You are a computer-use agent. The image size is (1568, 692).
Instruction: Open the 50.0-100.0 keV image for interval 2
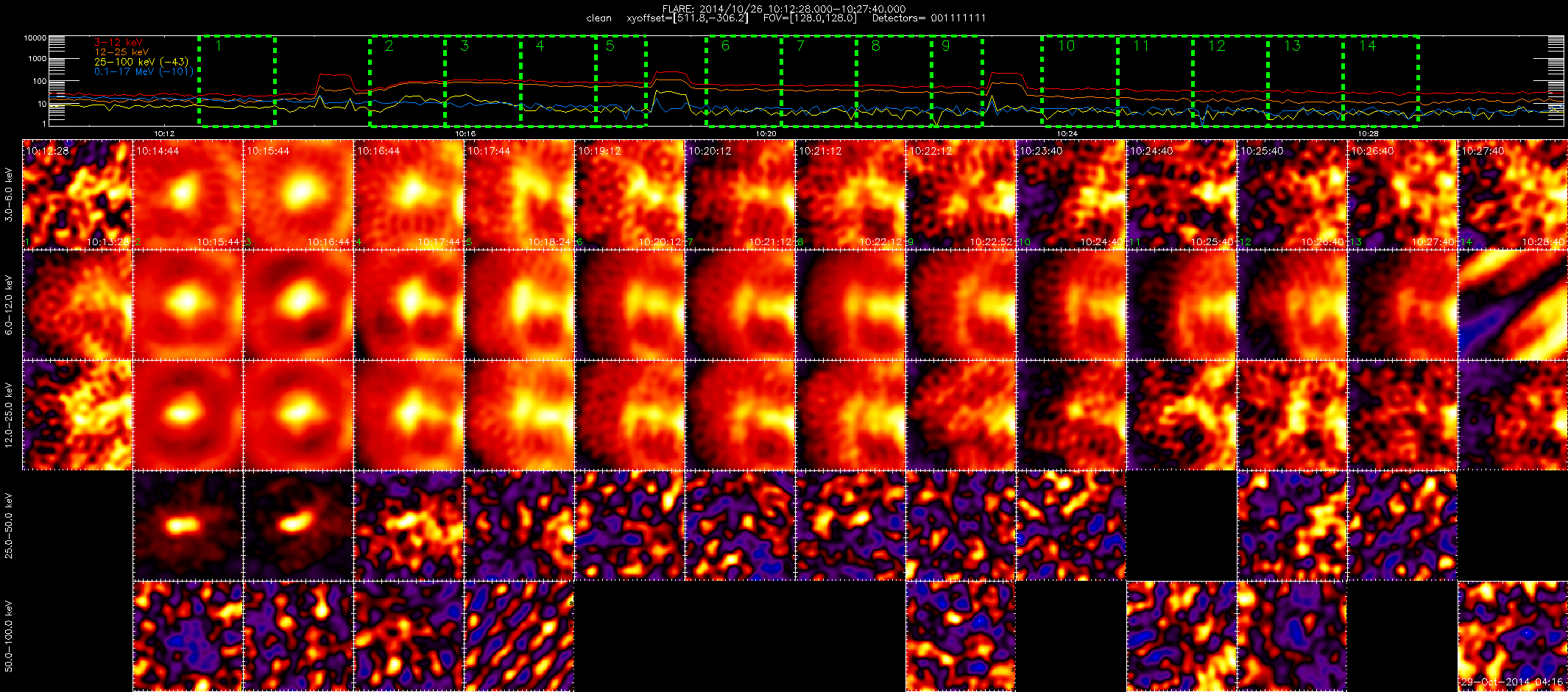tap(188, 636)
